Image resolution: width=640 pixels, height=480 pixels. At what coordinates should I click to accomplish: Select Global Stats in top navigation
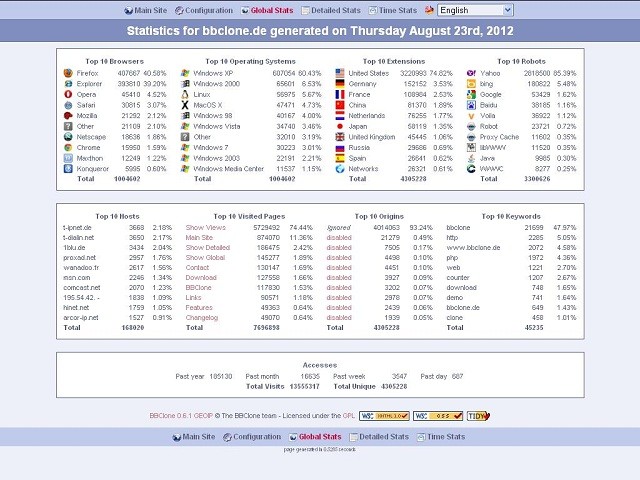pyautogui.click(x=267, y=11)
